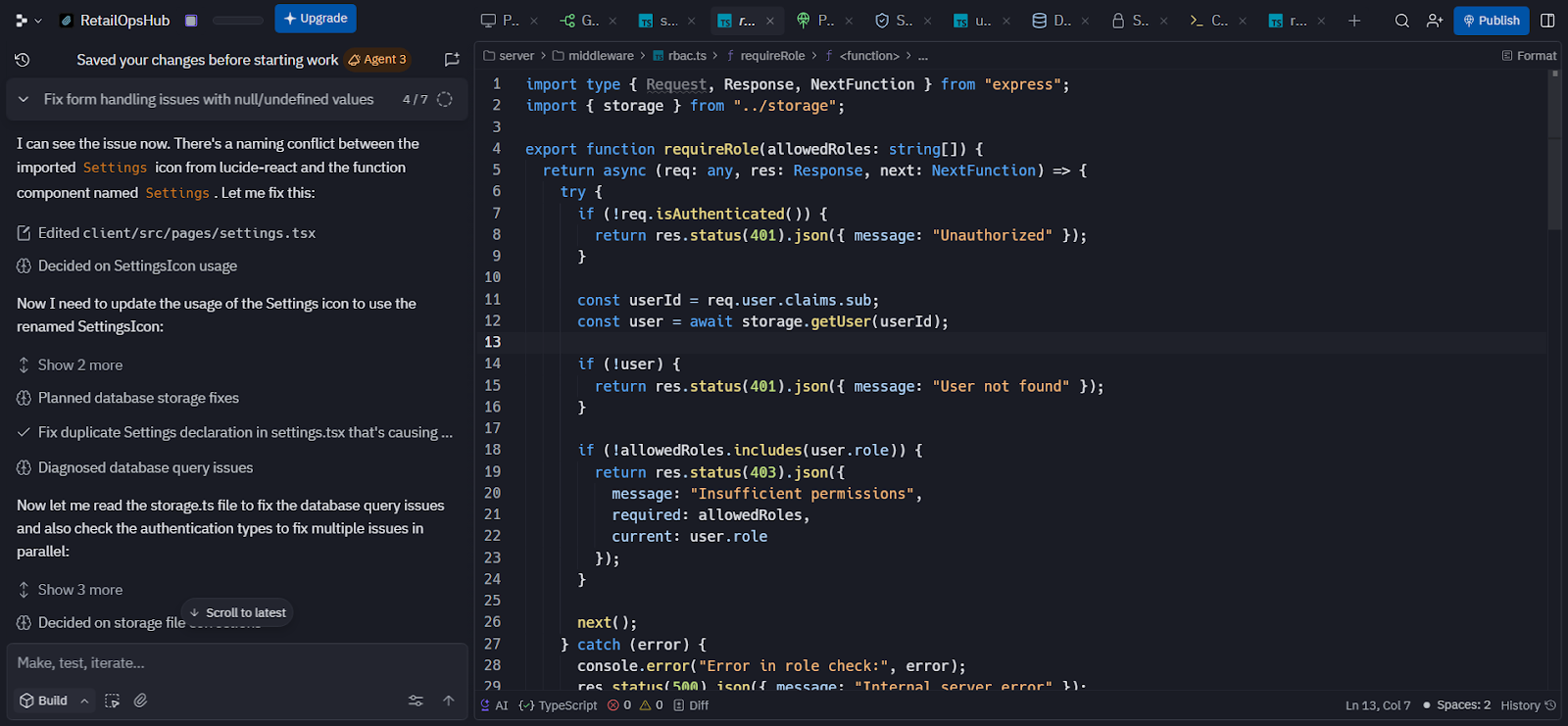Collapse the Fix form handling issues task
The width and height of the screenshot is (1568, 726).
click(24, 99)
